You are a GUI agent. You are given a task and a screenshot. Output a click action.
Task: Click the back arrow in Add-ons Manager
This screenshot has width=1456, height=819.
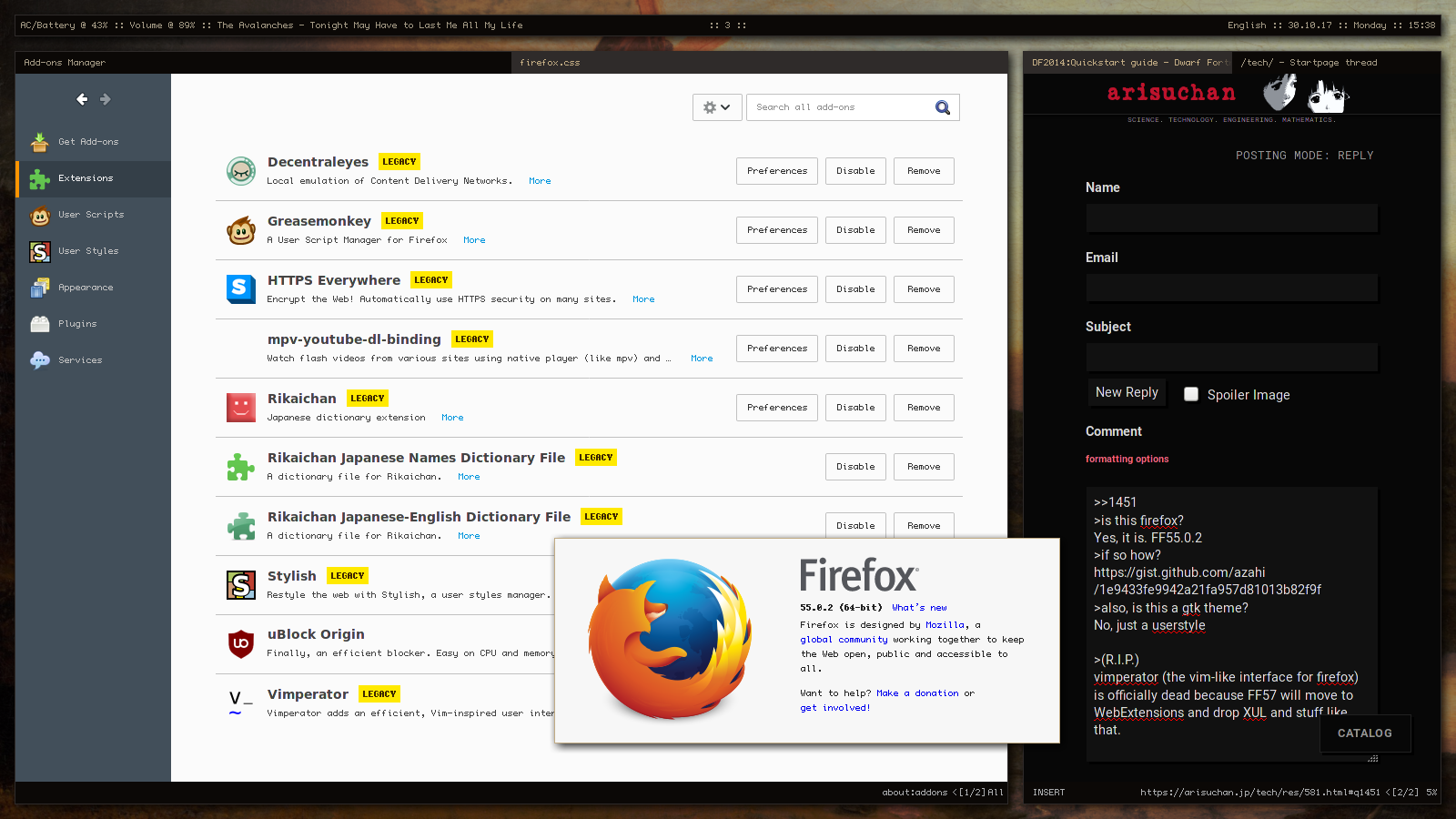pos(82,99)
